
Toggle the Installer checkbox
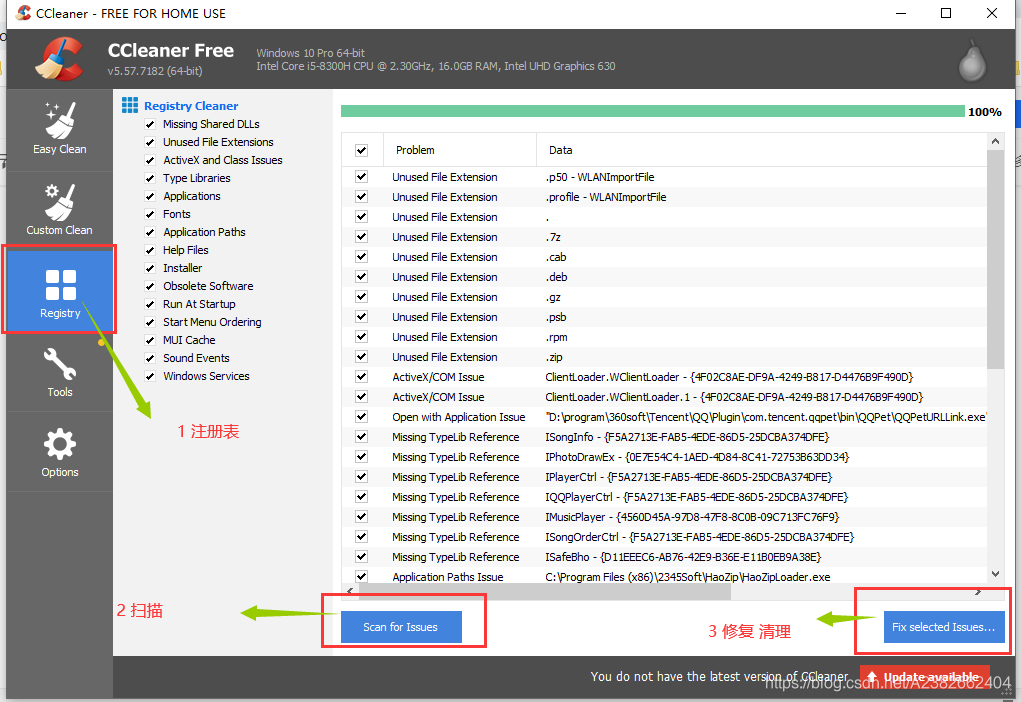pos(150,268)
